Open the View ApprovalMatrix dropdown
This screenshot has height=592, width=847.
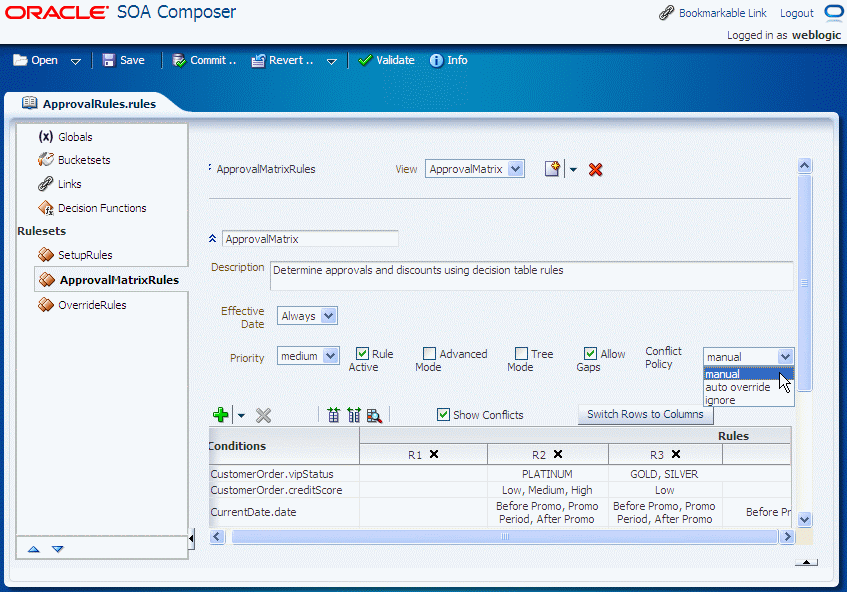[x=475, y=169]
